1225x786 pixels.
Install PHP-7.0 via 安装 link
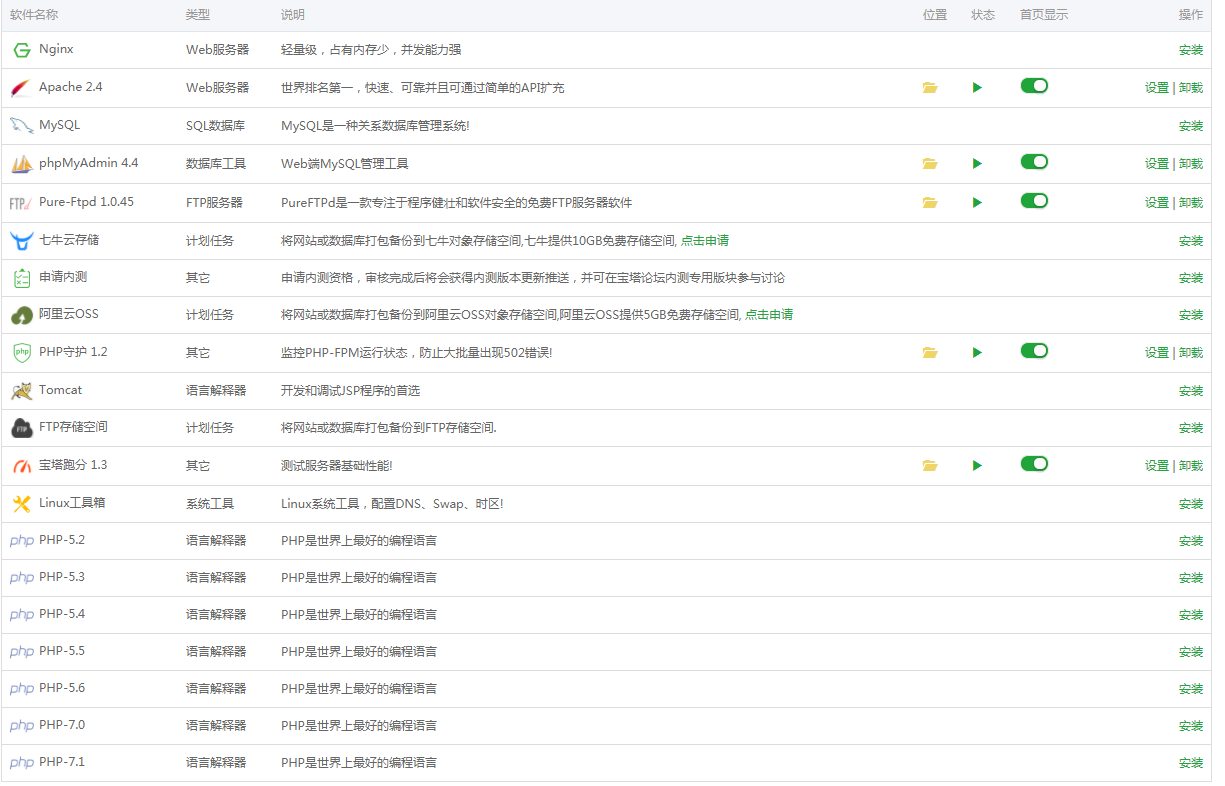pos(1191,726)
